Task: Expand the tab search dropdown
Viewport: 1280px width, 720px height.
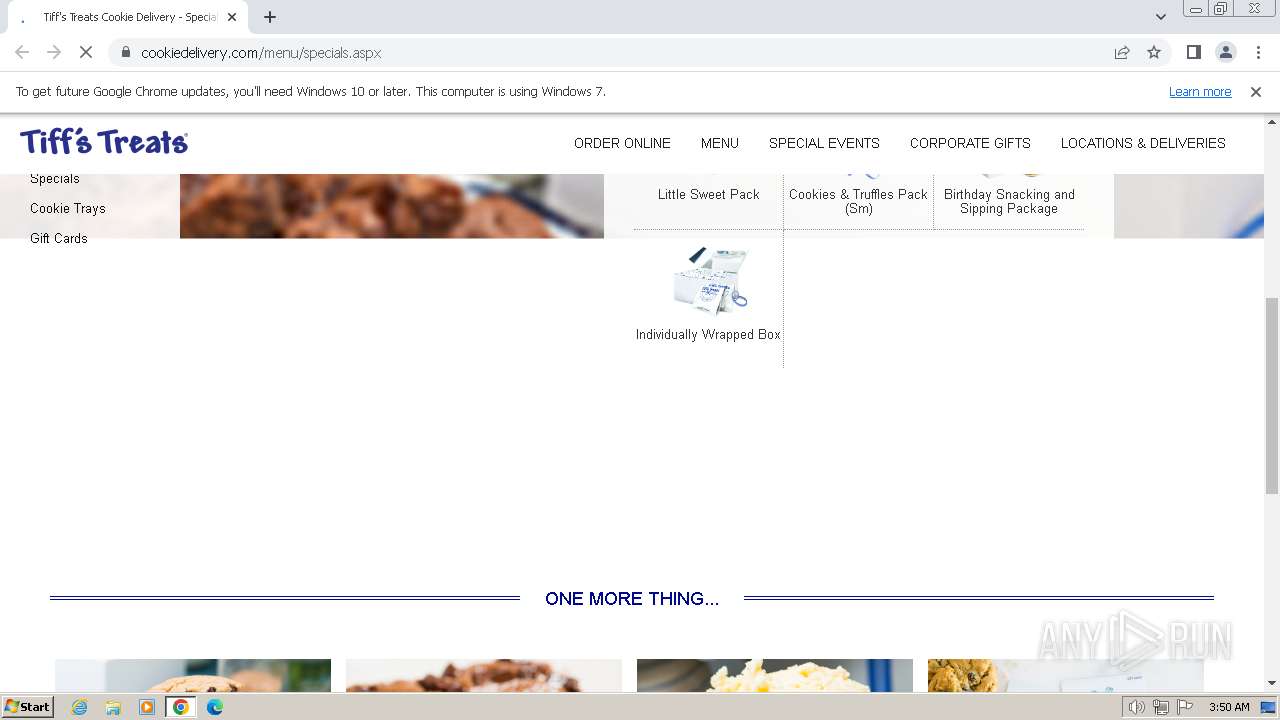Action: tap(1160, 17)
